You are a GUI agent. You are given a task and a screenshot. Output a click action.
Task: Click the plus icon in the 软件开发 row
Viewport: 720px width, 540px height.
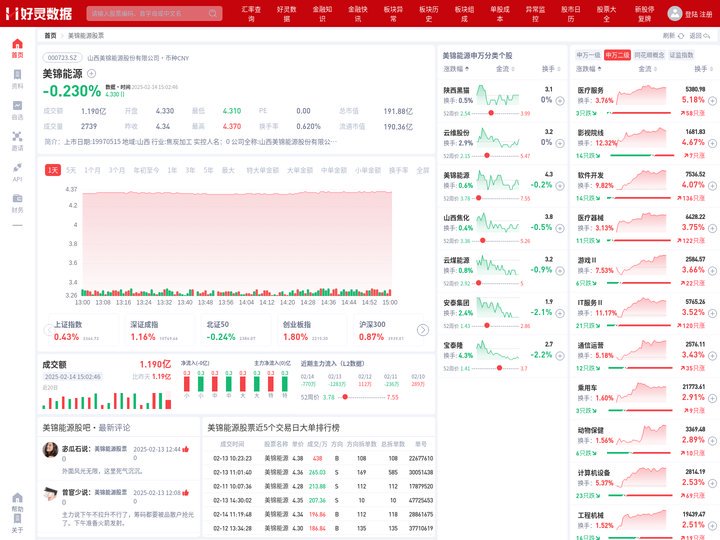[x=712, y=186]
